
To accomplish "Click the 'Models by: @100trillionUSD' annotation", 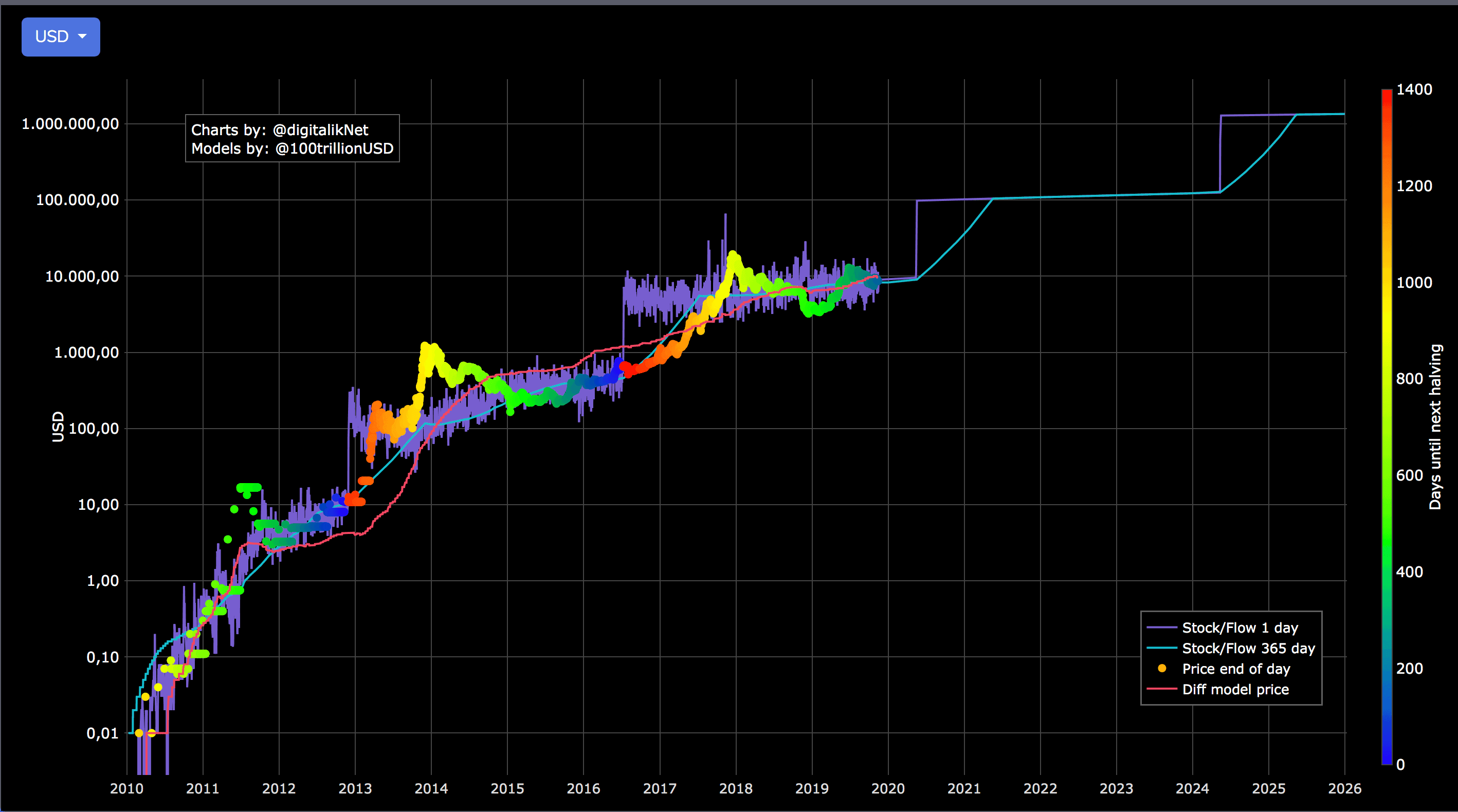I will click(292, 149).
